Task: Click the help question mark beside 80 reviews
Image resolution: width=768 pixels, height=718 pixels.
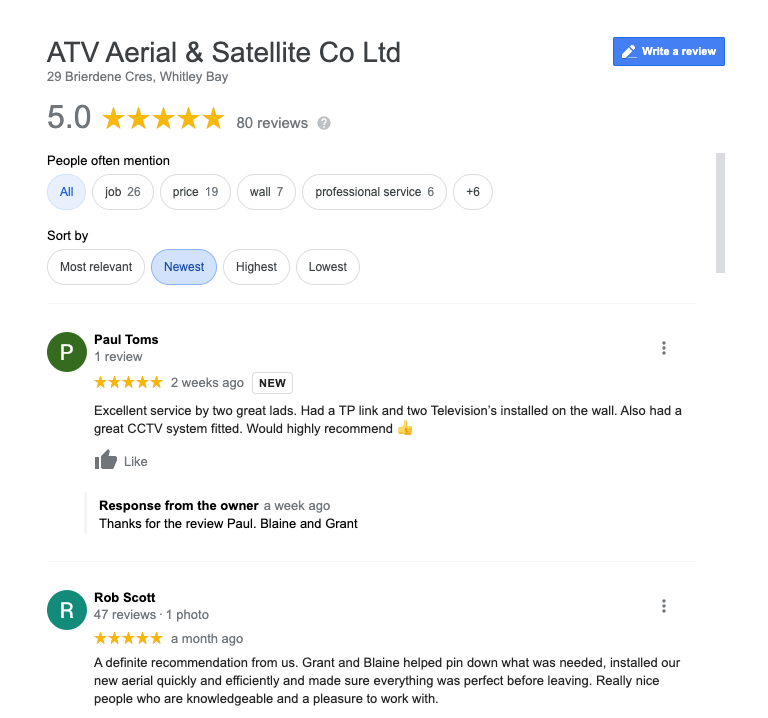Action: coord(324,123)
